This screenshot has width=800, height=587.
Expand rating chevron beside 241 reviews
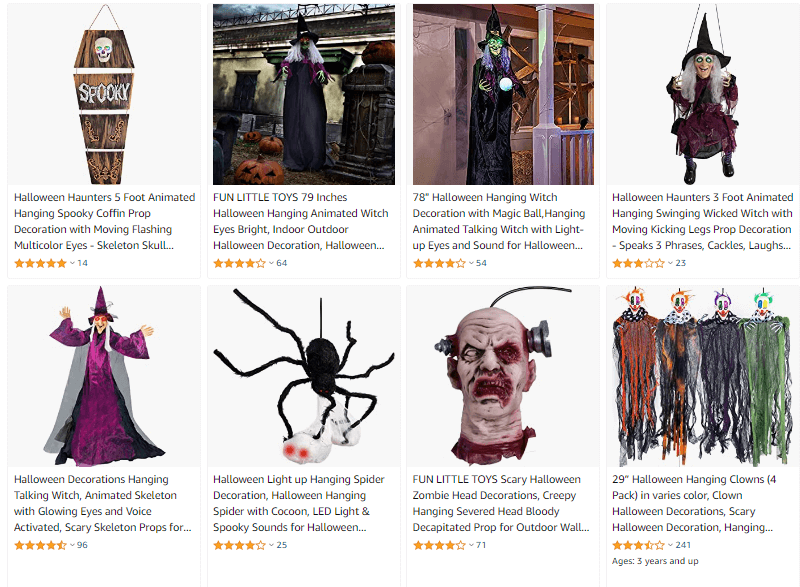click(x=670, y=545)
